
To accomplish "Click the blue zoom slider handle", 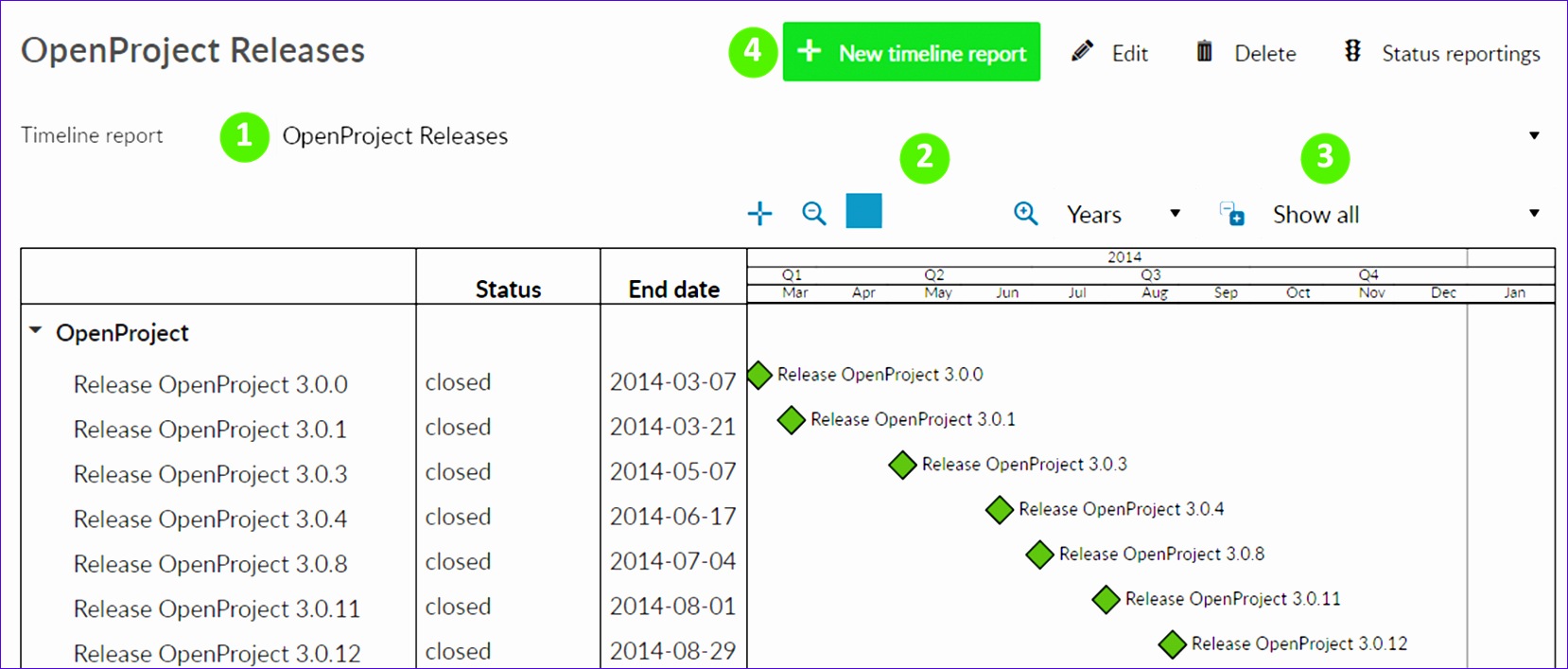I will coord(863,211).
